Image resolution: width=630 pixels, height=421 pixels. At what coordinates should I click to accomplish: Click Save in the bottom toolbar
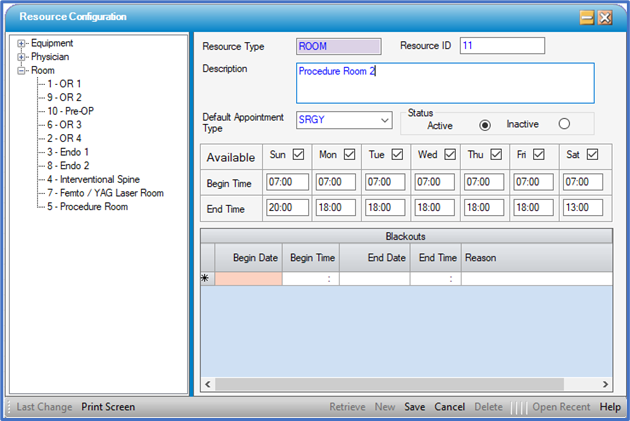pyautogui.click(x=415, y=408)
